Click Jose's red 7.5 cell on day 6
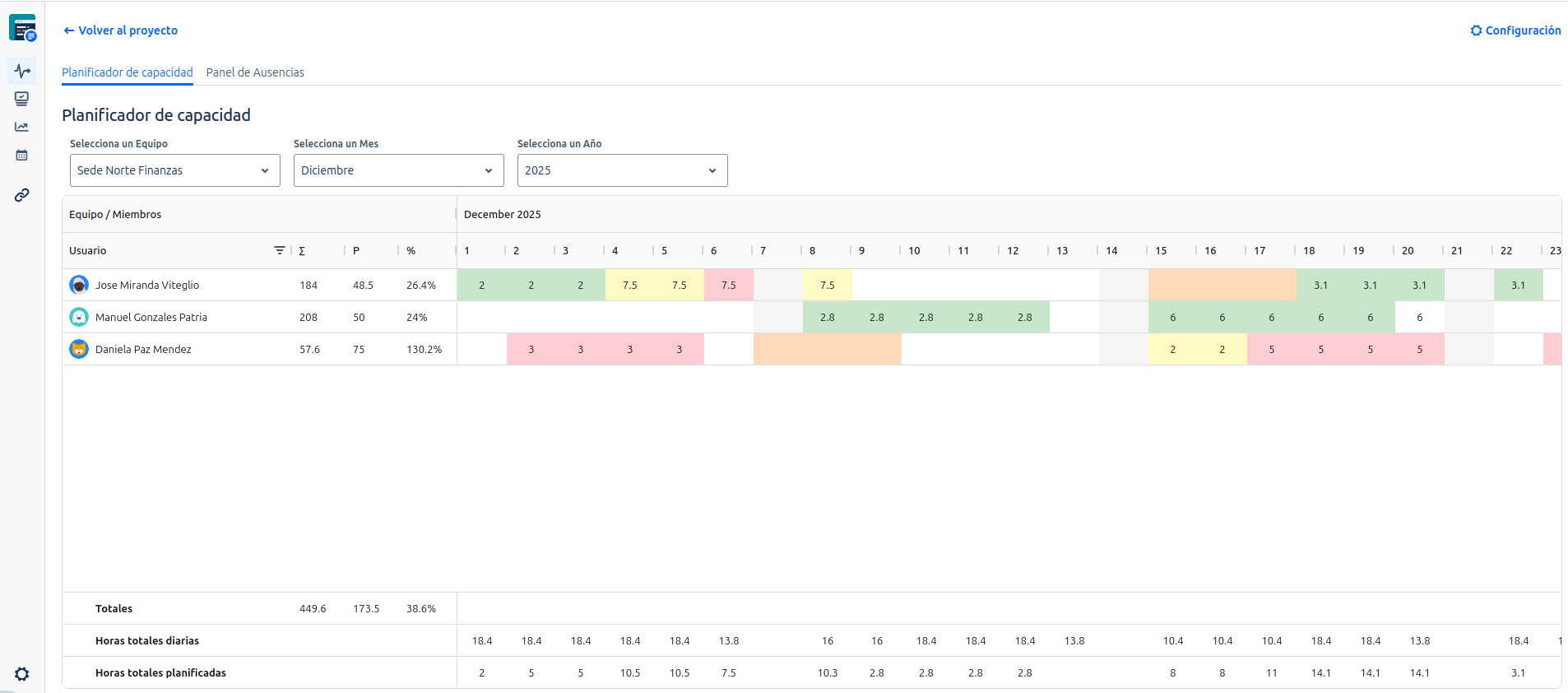 pyautogui.click(x=729, y=285)
